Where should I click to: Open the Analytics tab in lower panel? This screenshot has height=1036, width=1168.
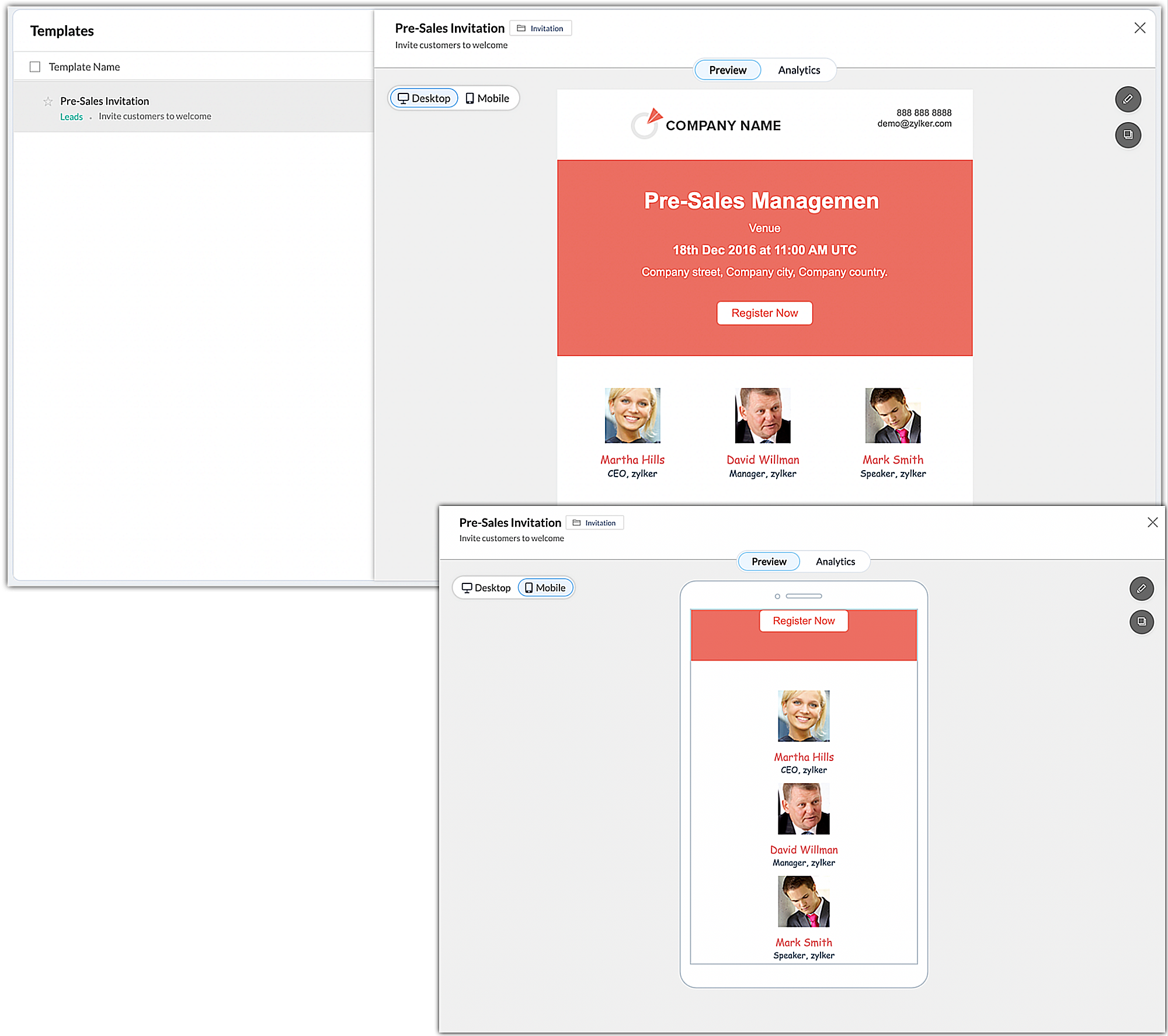coord(835,562)
